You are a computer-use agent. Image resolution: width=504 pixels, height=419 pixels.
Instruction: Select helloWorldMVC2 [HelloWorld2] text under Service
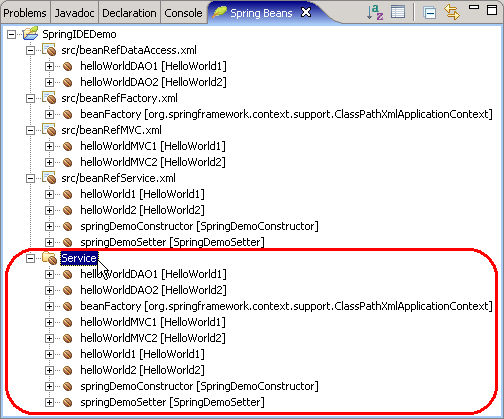point(153,338)
